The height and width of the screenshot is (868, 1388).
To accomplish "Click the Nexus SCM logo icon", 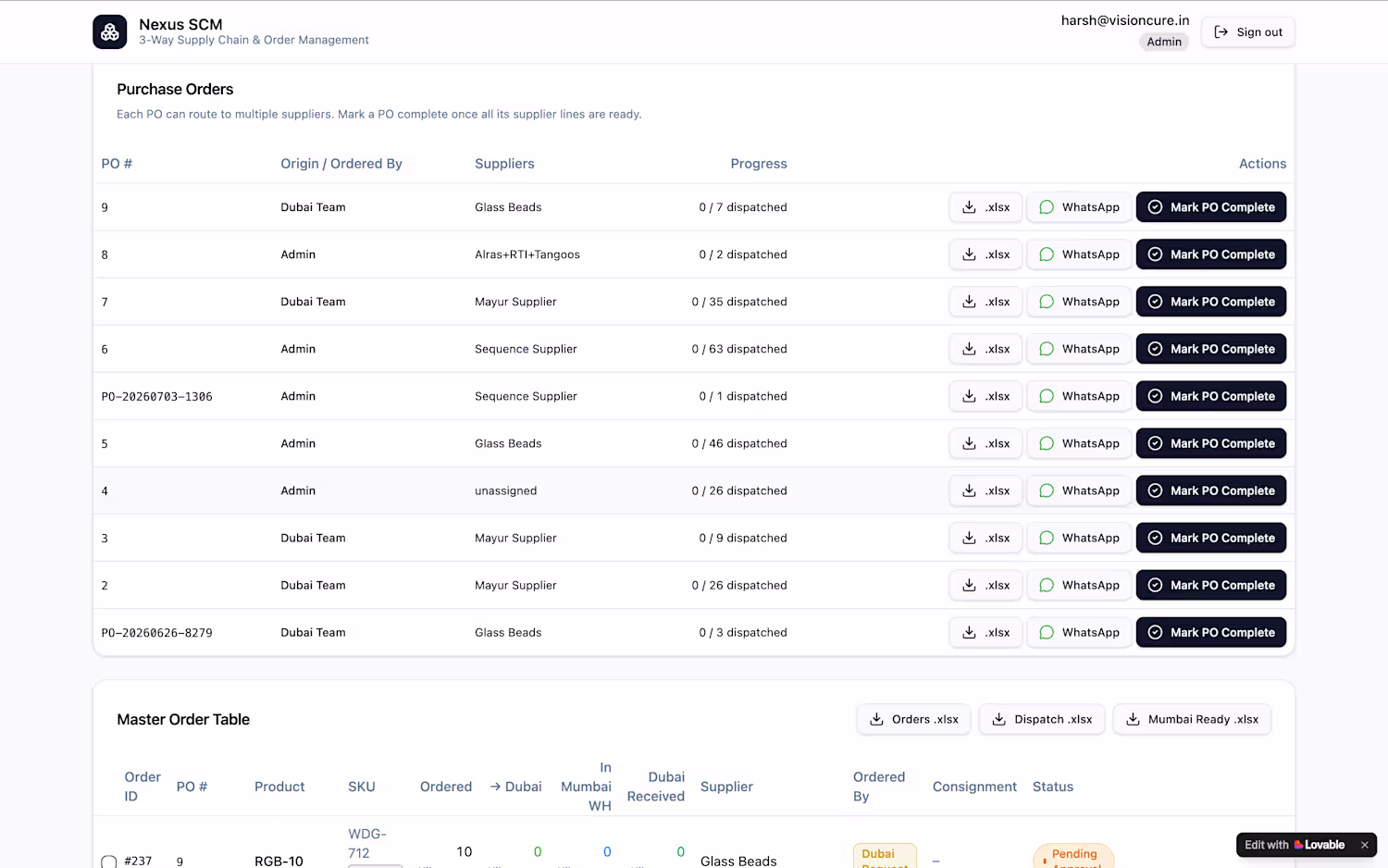I will coord(110,31).
